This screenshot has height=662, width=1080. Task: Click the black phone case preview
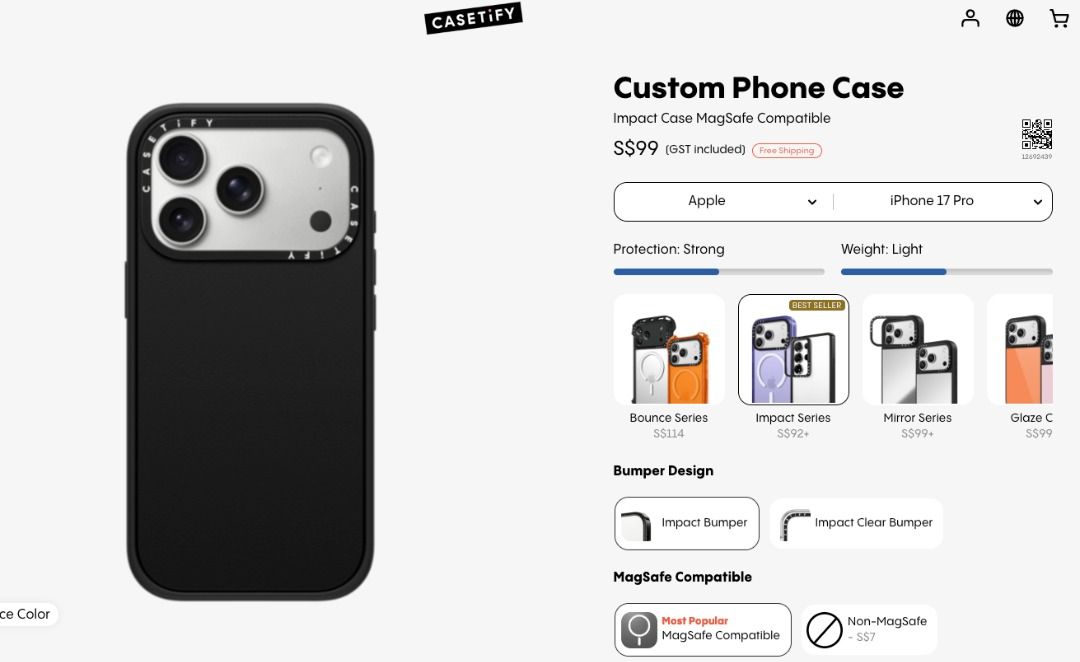(x=250, y=351)
